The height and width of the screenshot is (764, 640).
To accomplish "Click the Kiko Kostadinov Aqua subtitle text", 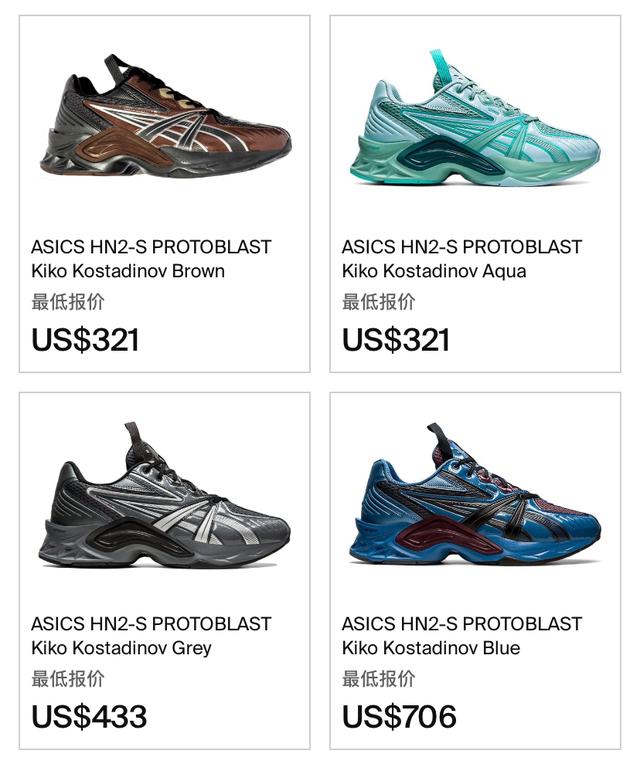I will tap(434, 271).
